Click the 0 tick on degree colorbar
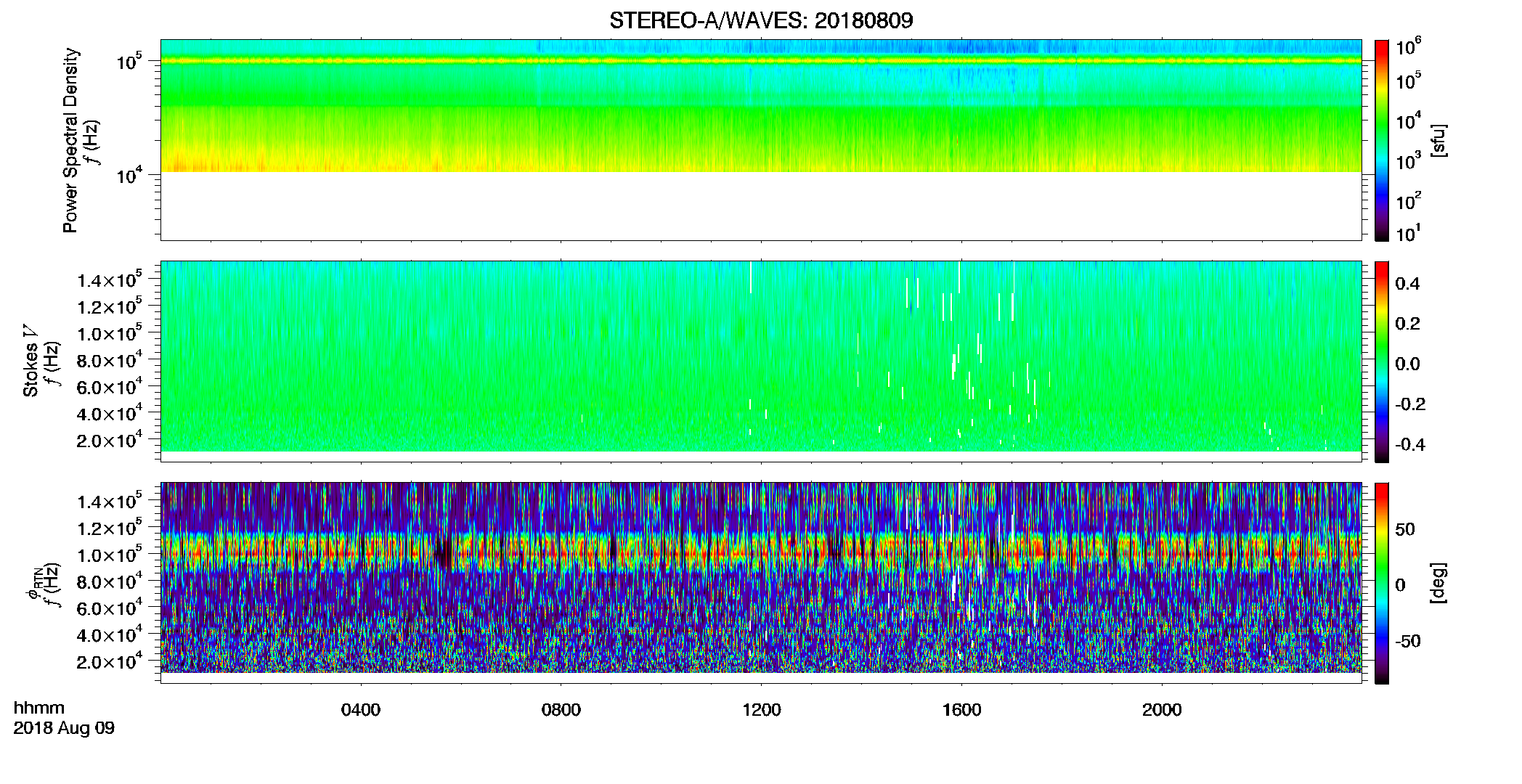The height and width of the screenshot is (784, 1522). (x=1401, y=585)
